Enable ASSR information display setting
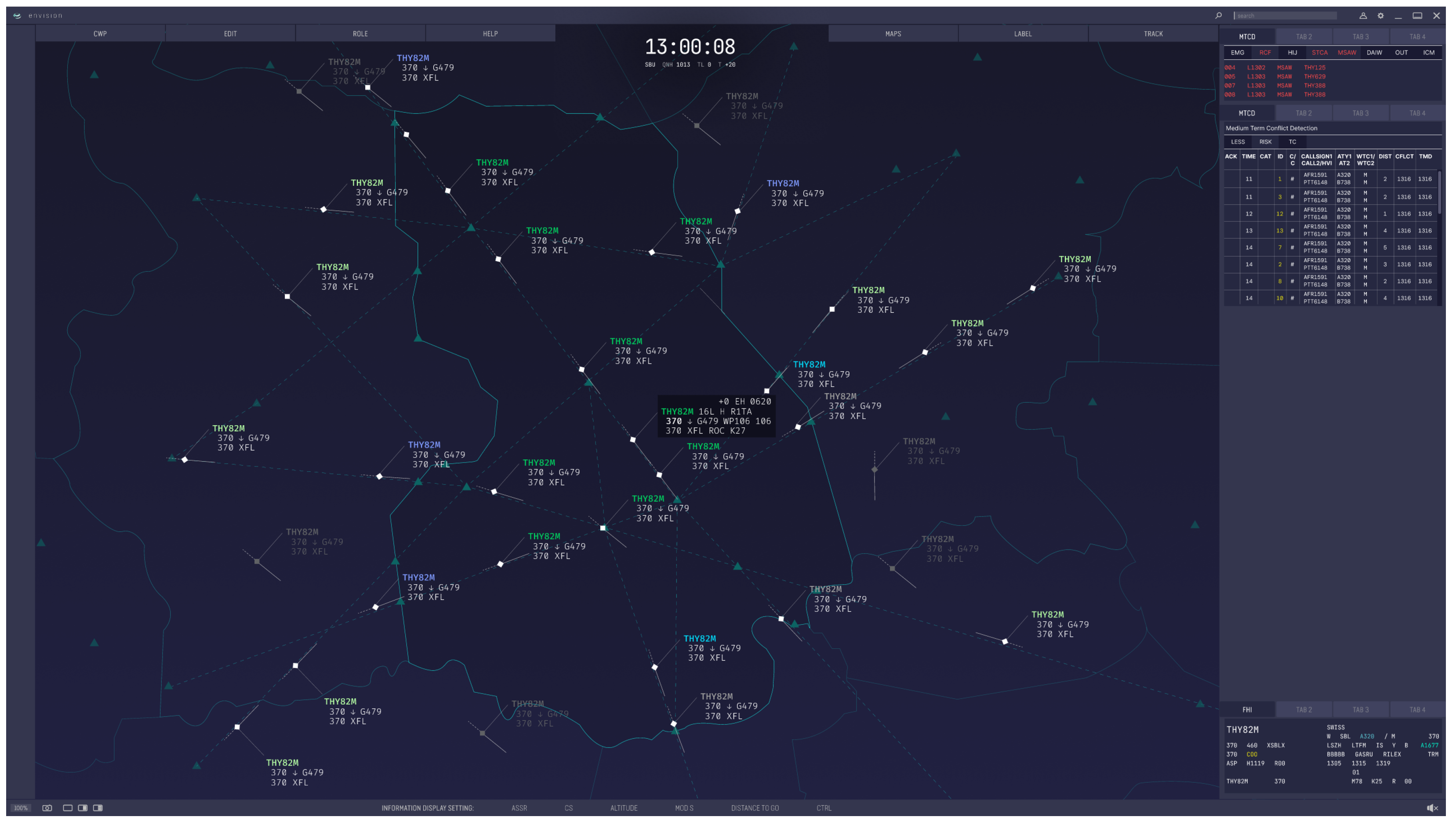This screenshot has height=824, width=1456. [x=519, y=808]
